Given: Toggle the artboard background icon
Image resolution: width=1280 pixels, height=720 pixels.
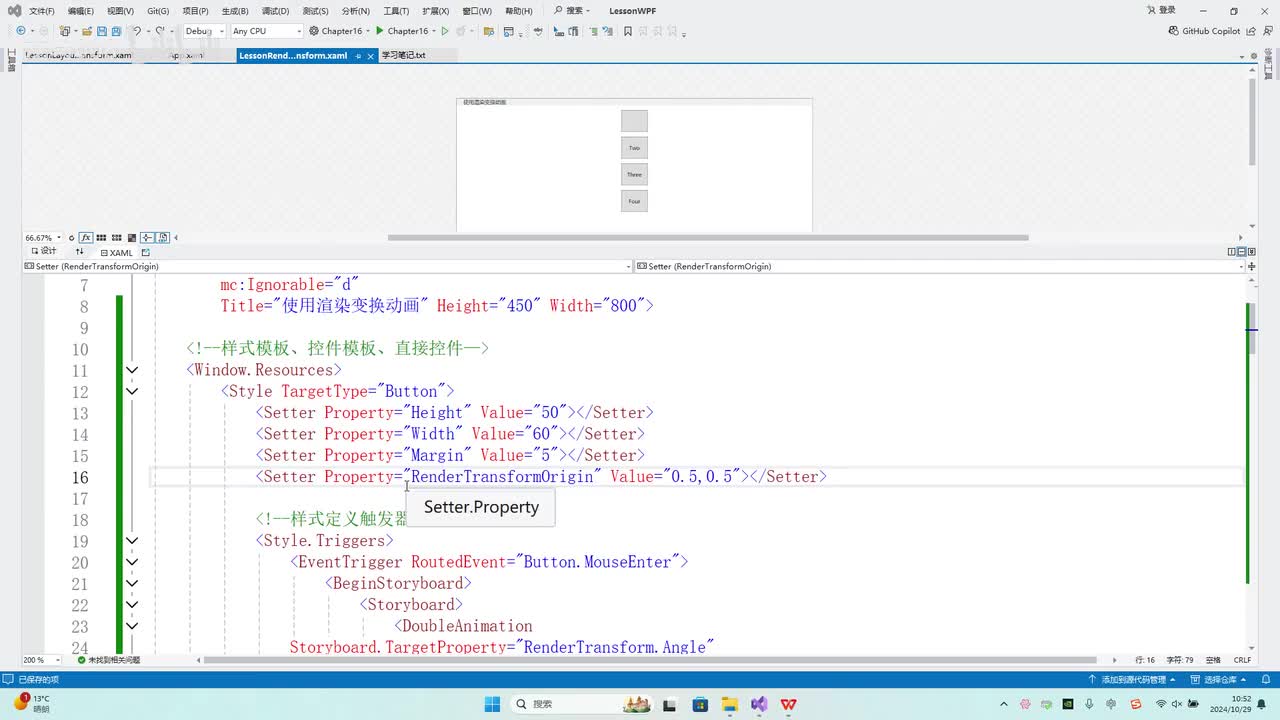Looking at the screenshot, I should pos(132,238).
